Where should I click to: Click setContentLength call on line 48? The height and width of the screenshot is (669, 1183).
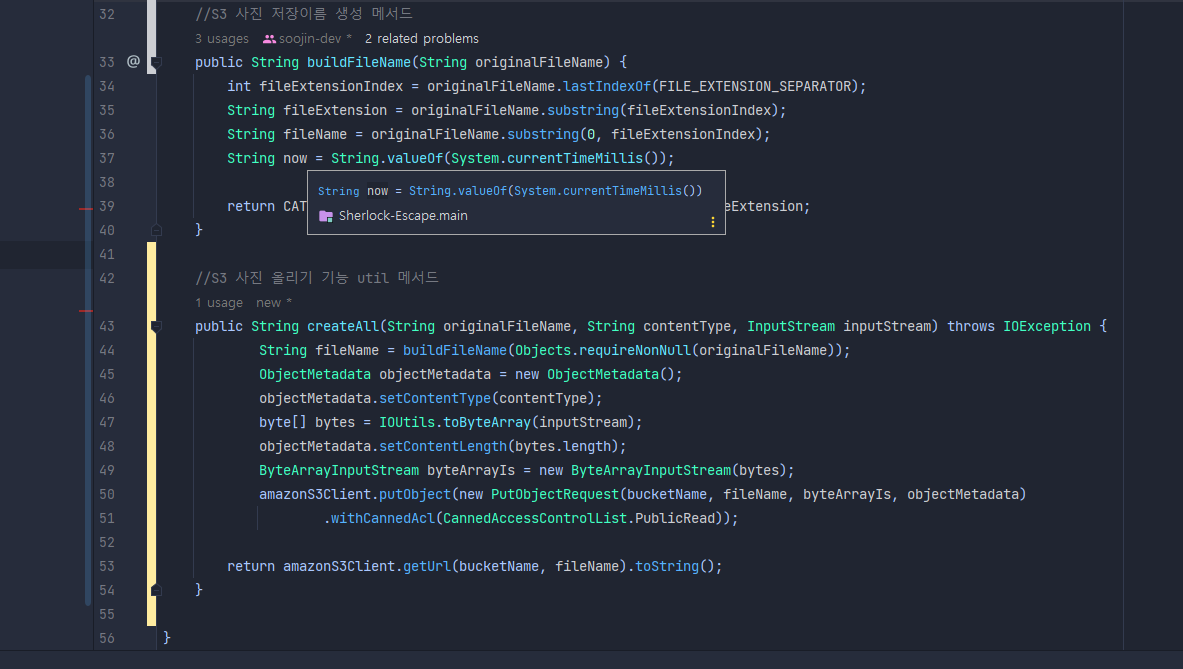coord(443,447)
